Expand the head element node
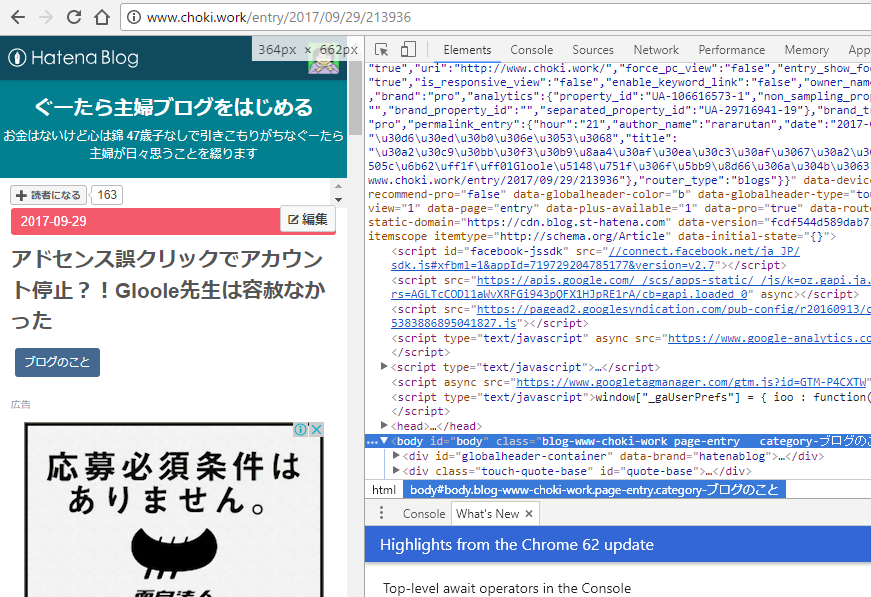871x597 pixels. pyautogui.click(x=384, y=425)
